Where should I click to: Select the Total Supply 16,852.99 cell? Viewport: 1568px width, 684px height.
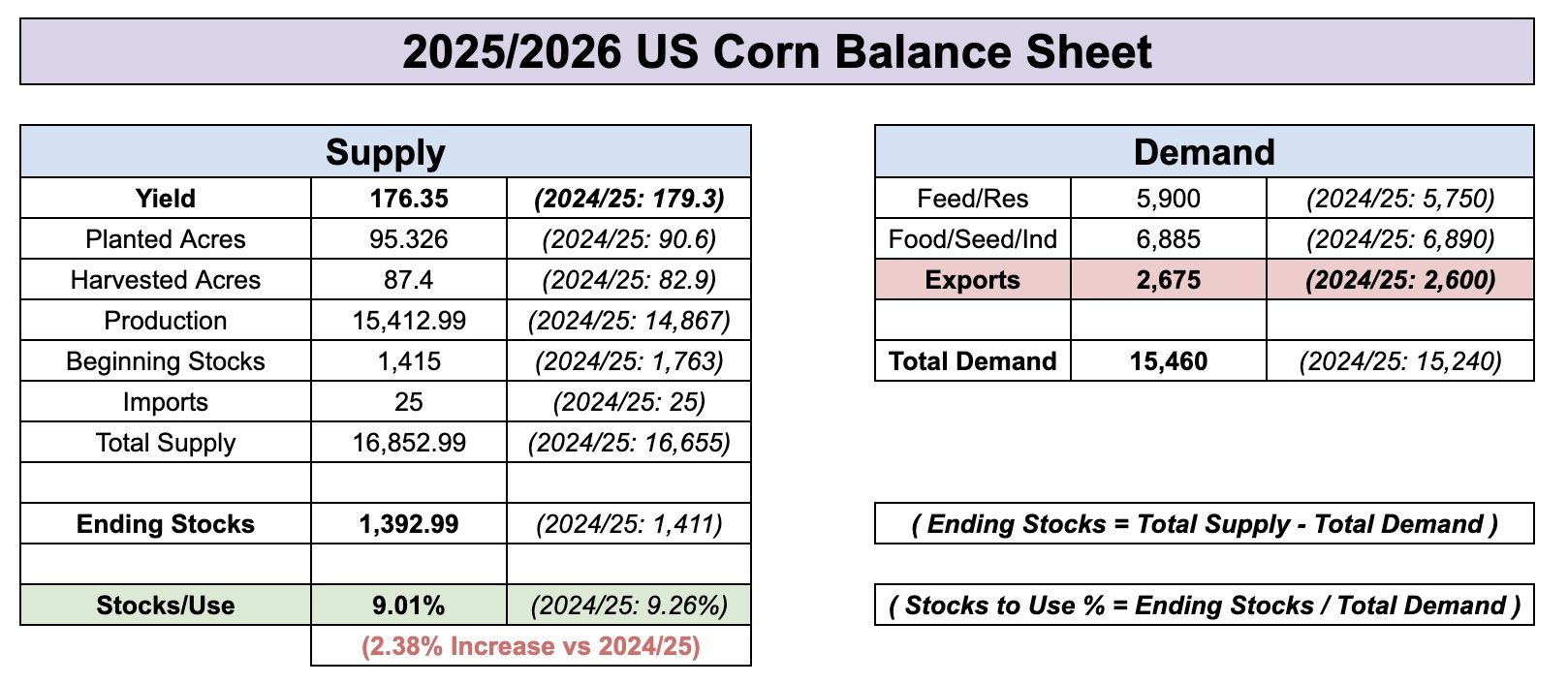pyautogui.click(x=409, y=442)
